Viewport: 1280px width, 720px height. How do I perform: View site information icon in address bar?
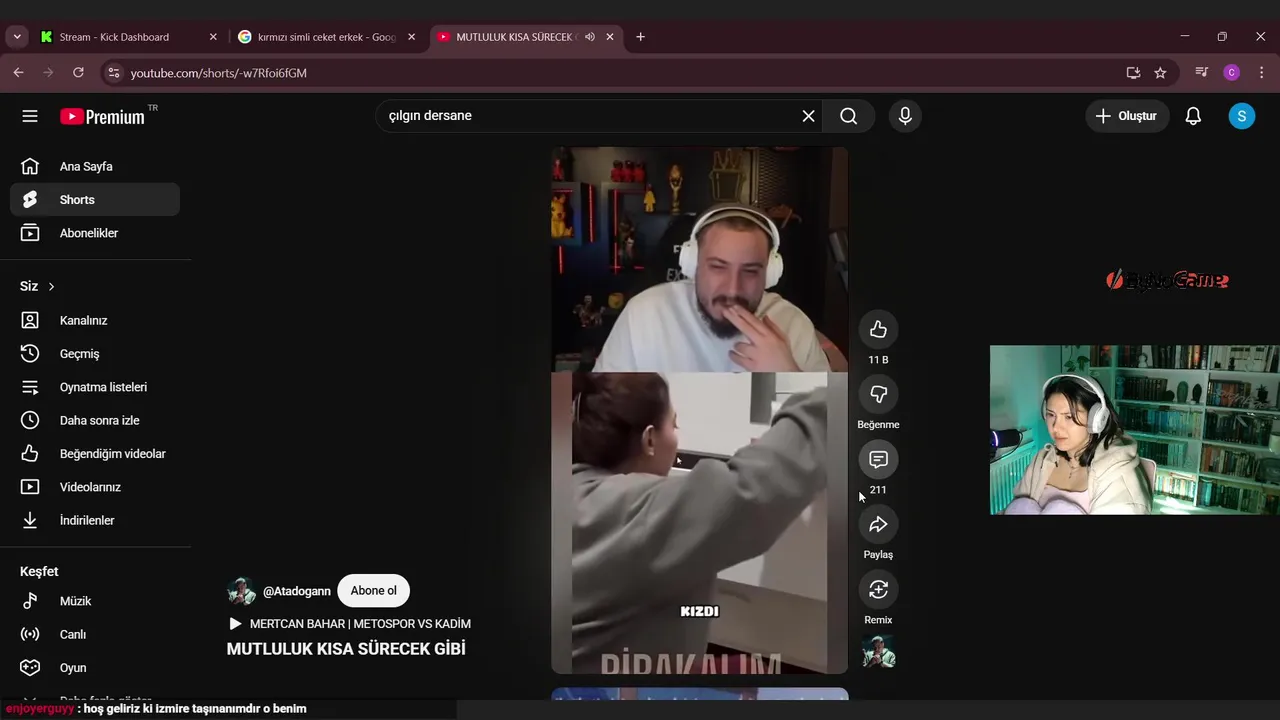tap(113, 73)
